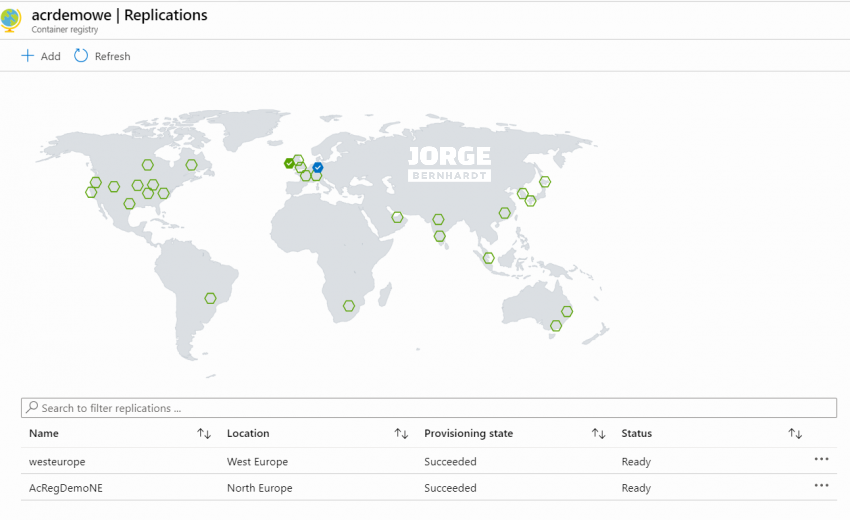The height and width of the screenshot is (520, 850).
Task: Click the Add plus icon
Action: tap(27, 56)
